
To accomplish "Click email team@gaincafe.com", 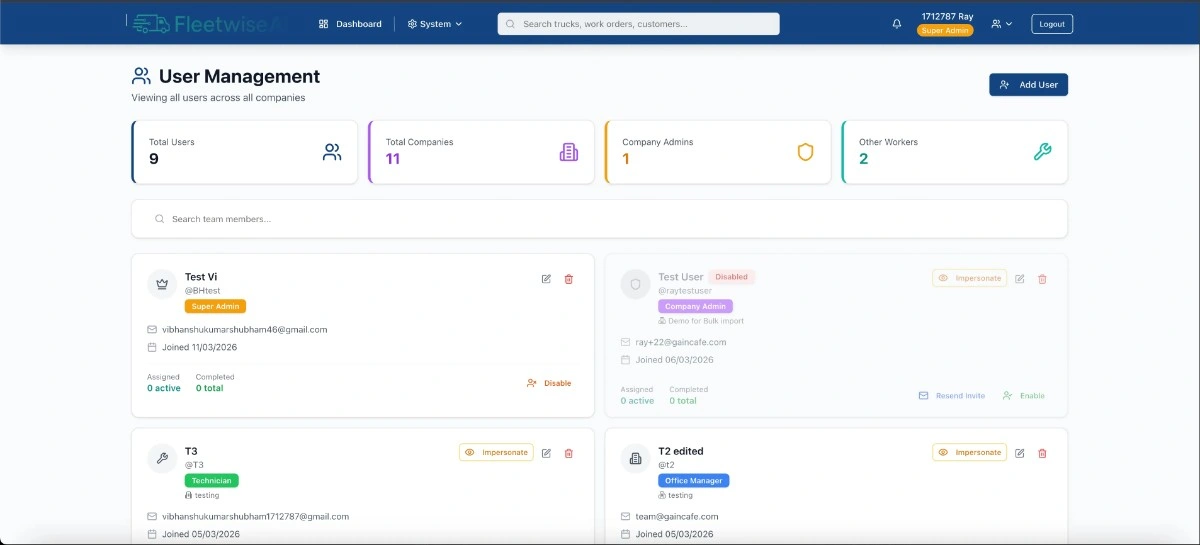I will pyautogui.click(x=677, y=517).
